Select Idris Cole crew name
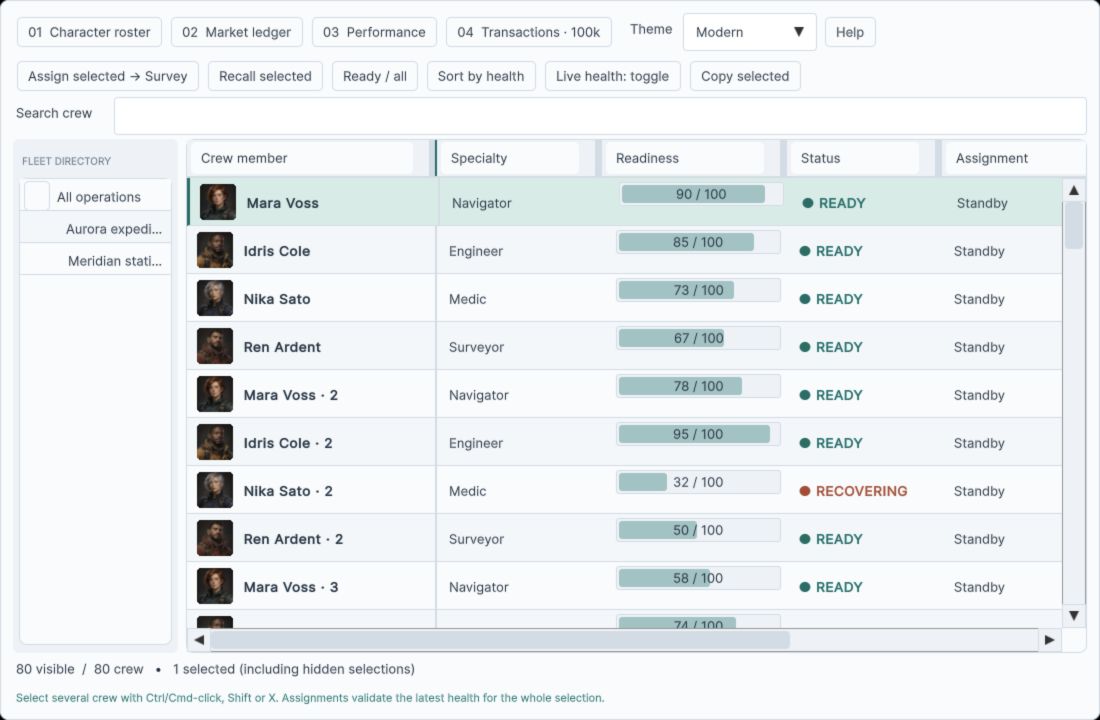 click(277, 251)
